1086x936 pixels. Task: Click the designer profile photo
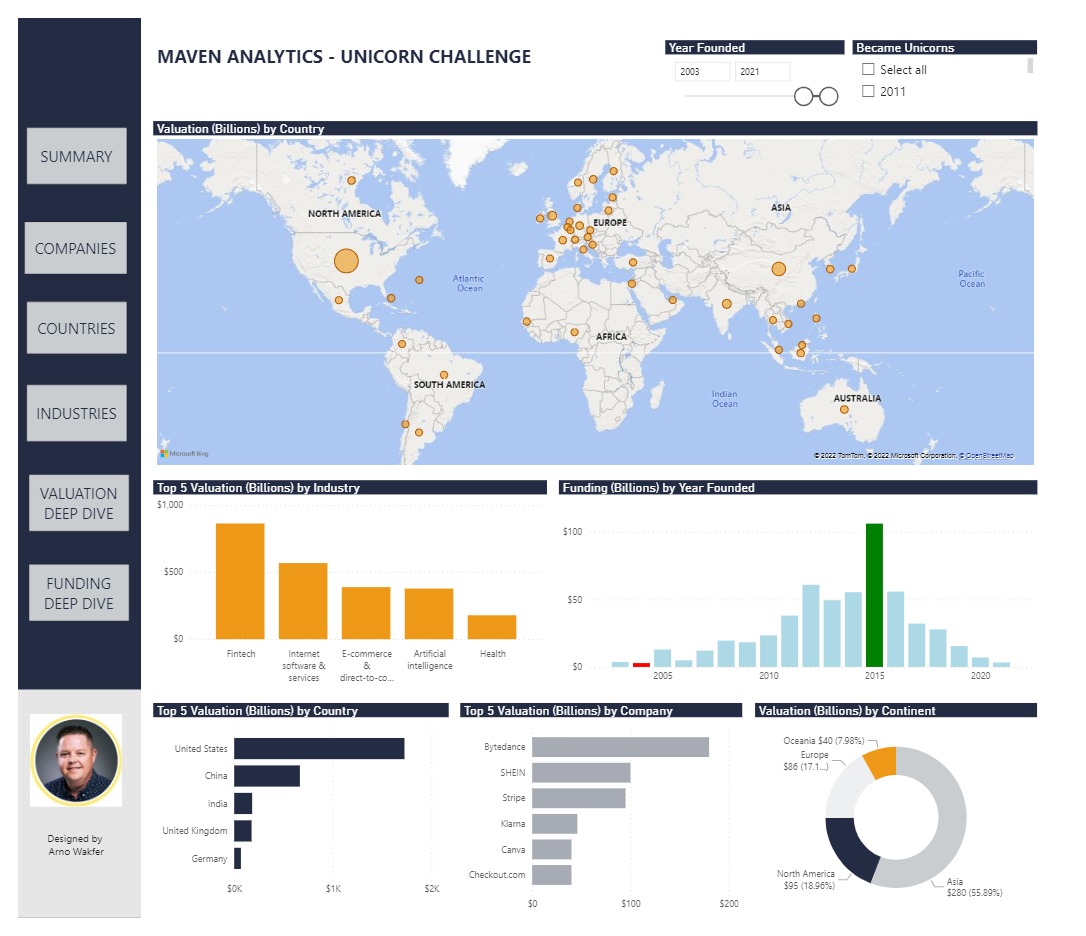[x=76, y=760]
